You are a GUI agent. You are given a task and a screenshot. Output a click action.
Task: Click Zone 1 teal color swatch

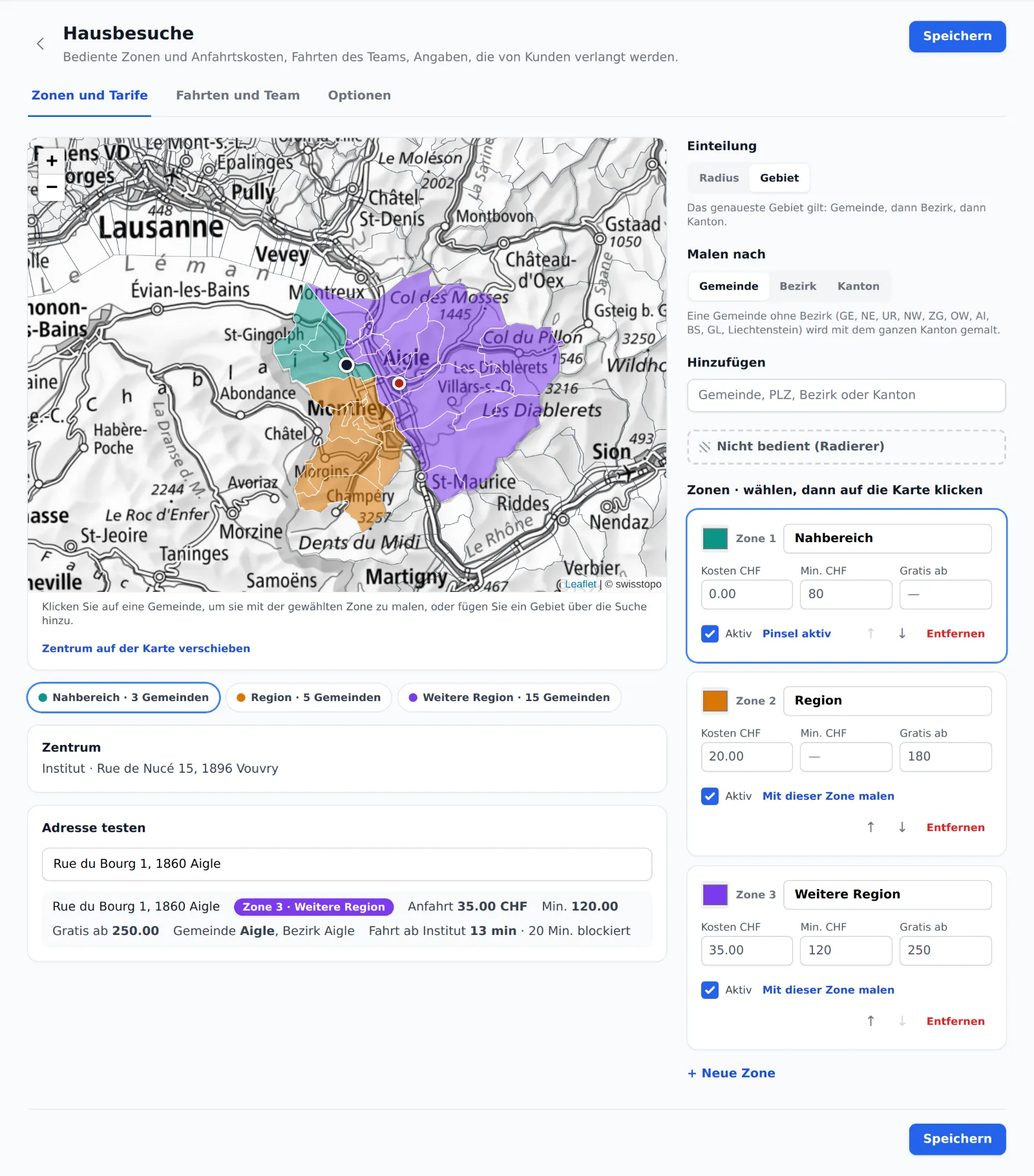[715, 538]
